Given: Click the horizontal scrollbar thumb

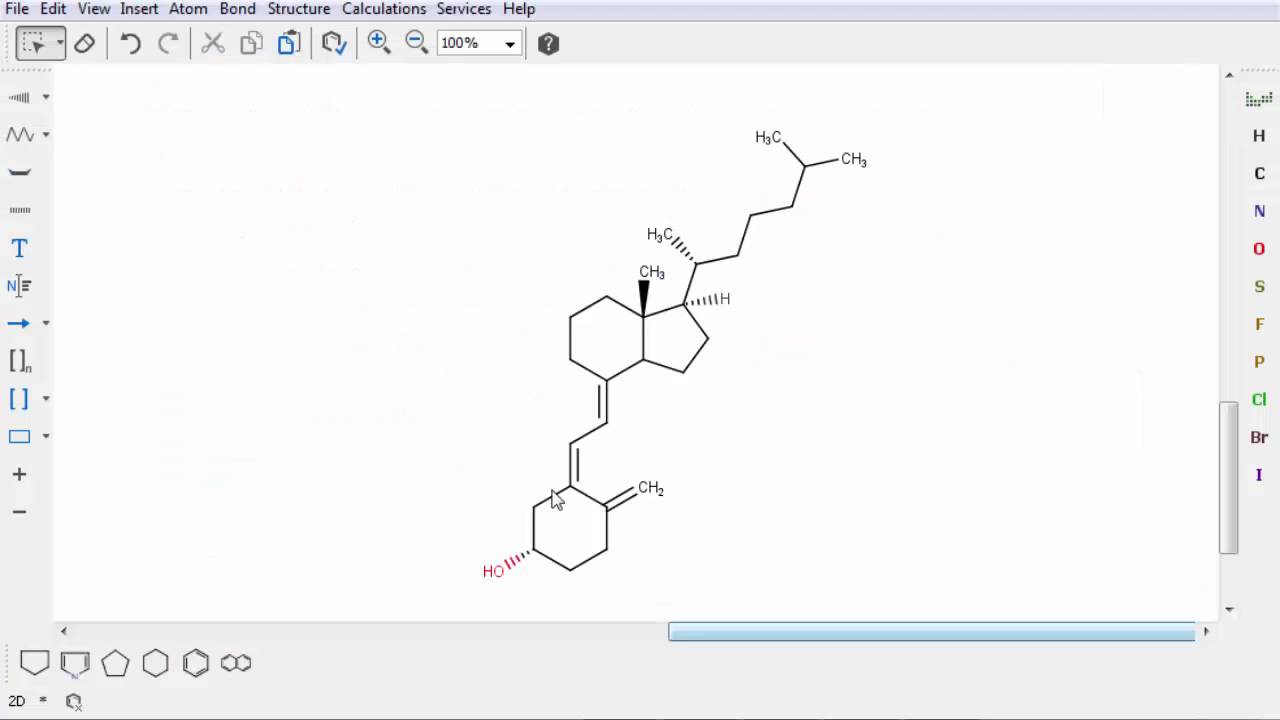Looking at the screenshot, I should click(931, 631).
